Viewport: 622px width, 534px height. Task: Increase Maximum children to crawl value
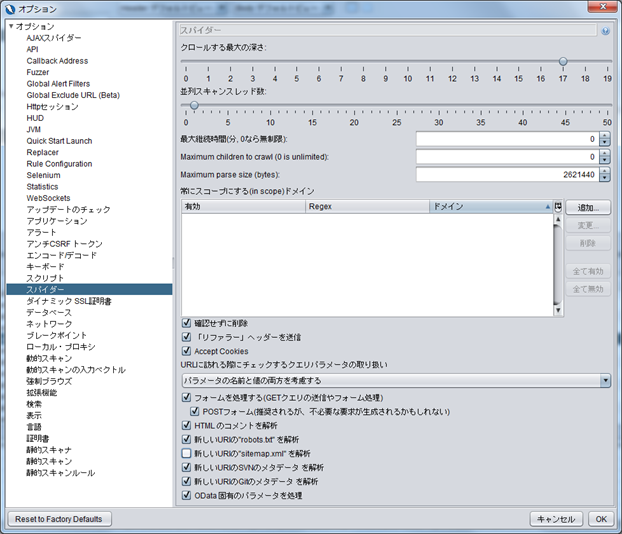click(605, 154)
